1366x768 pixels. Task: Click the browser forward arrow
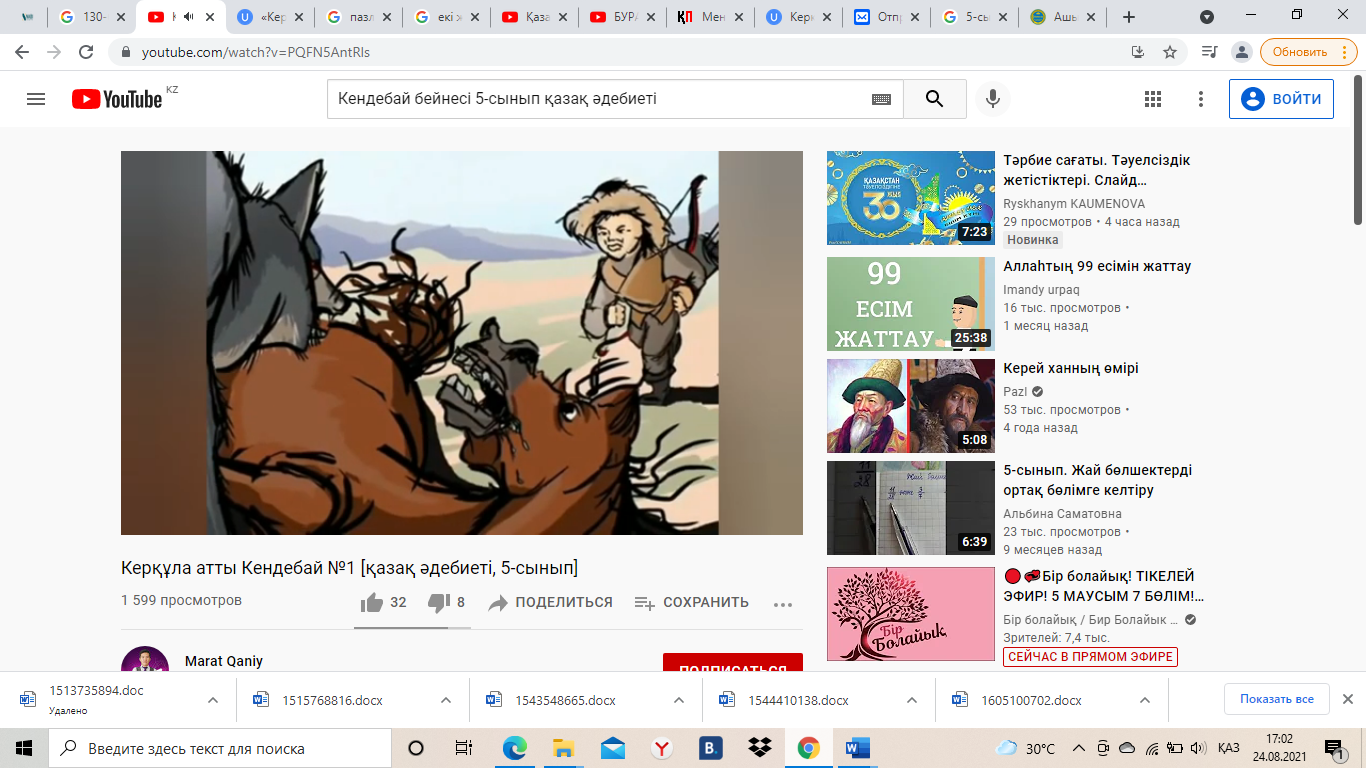pos(54,52)
